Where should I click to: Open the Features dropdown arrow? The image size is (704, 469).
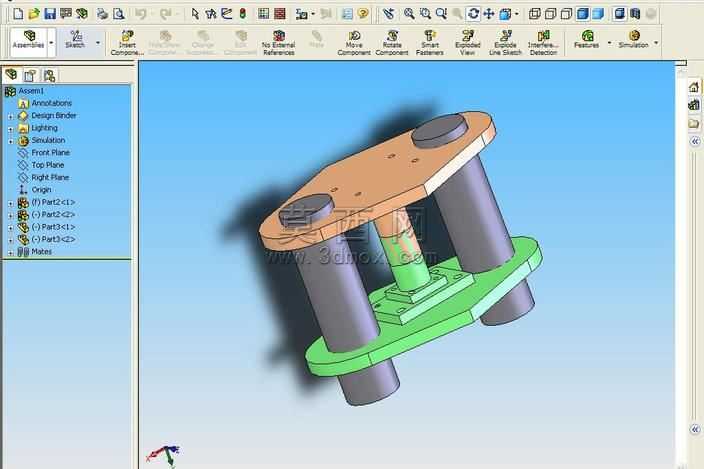(x=609, y=43)
